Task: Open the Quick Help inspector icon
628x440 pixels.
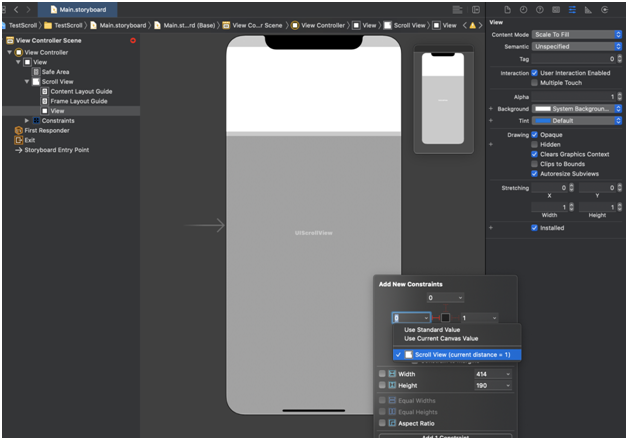Action: [540, 10]
